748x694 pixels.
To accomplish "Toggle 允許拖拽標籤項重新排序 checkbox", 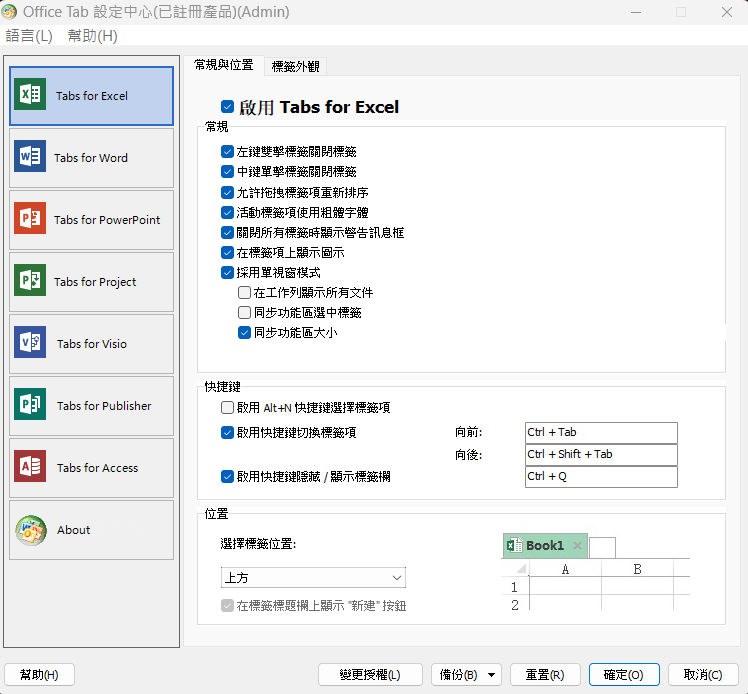I will click(227, 192).
